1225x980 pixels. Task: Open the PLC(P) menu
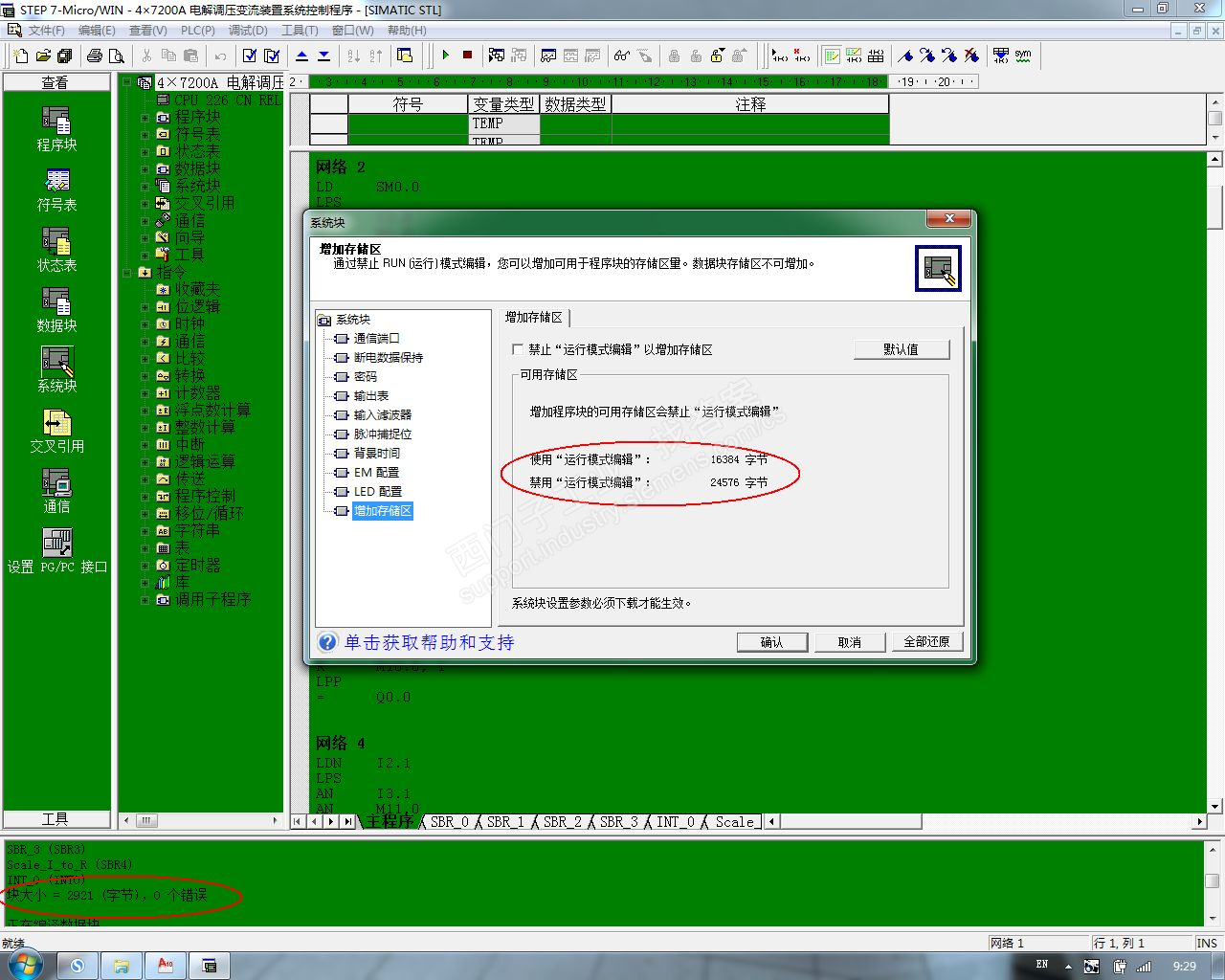click(198, 31)
